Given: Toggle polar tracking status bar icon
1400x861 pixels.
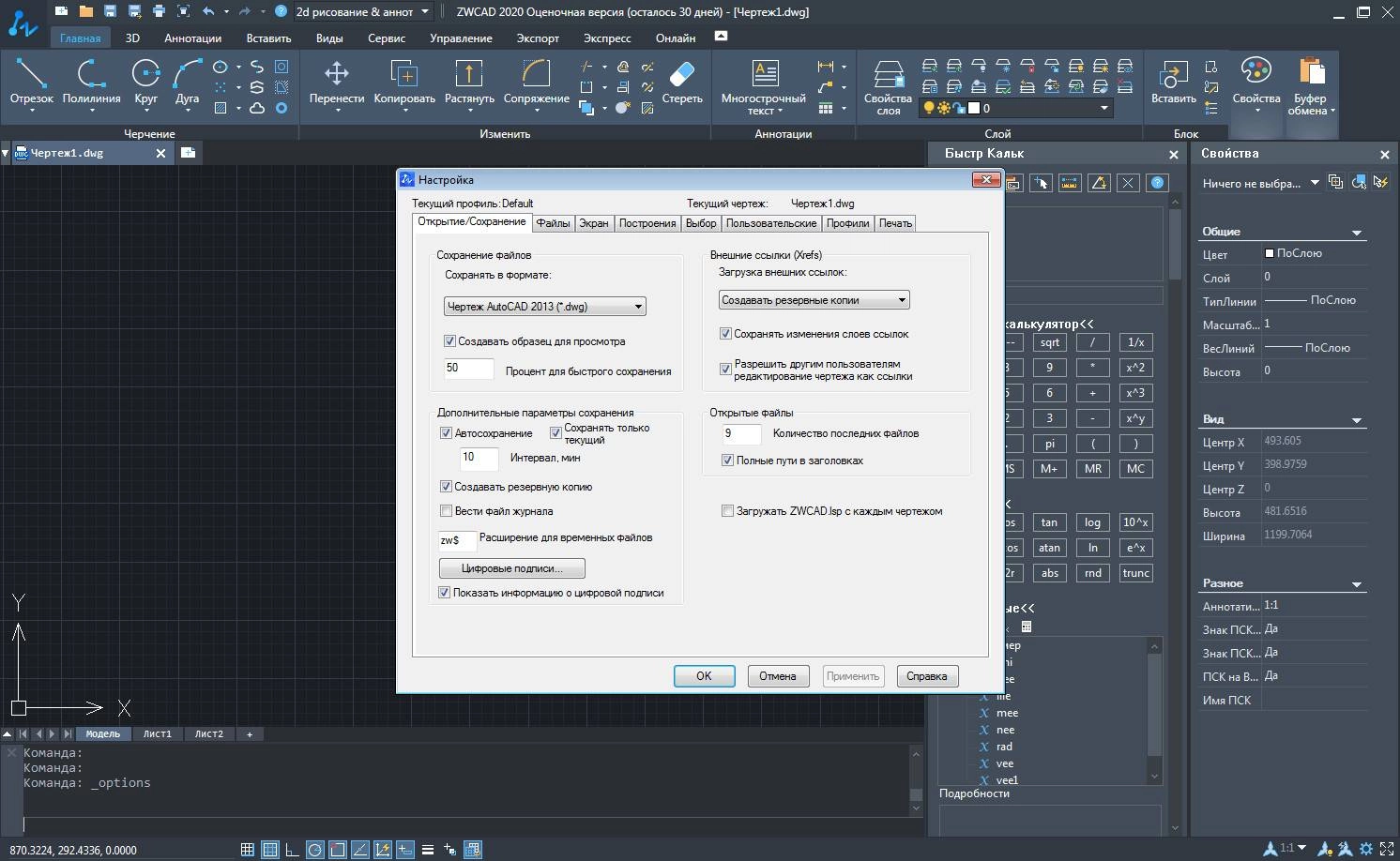Looking at the screenshot, I should (314, 850).
